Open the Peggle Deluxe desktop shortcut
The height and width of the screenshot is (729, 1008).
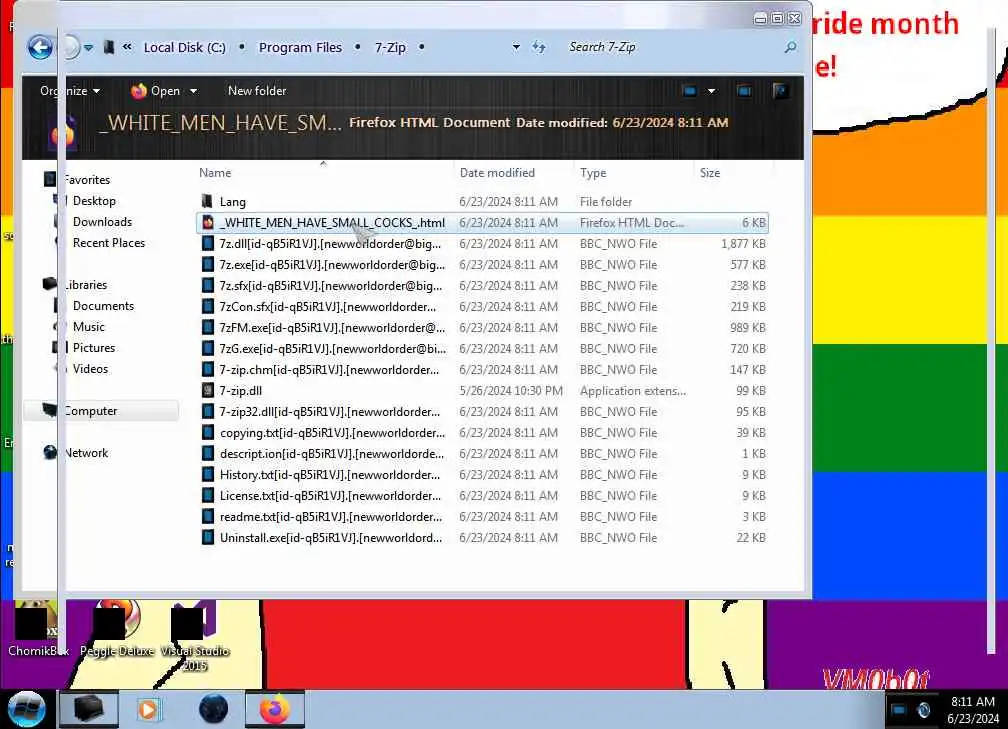pos(117,630)
